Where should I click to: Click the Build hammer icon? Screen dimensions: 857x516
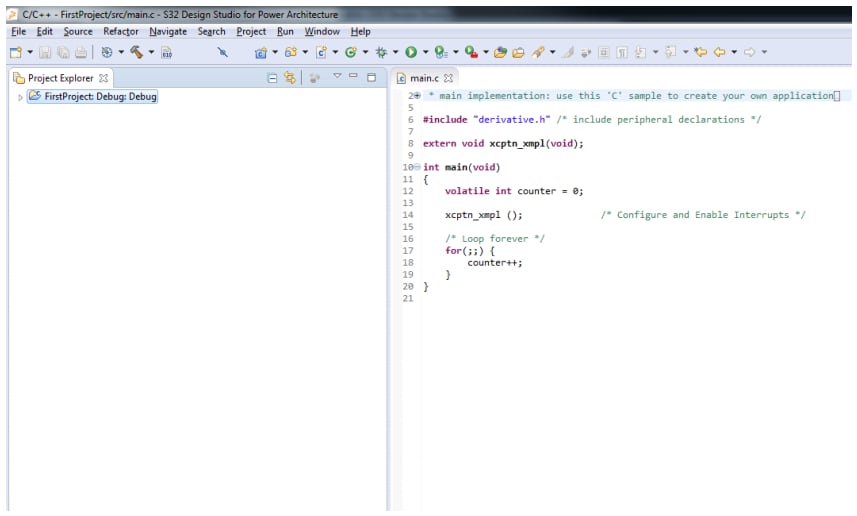point(136,52)
